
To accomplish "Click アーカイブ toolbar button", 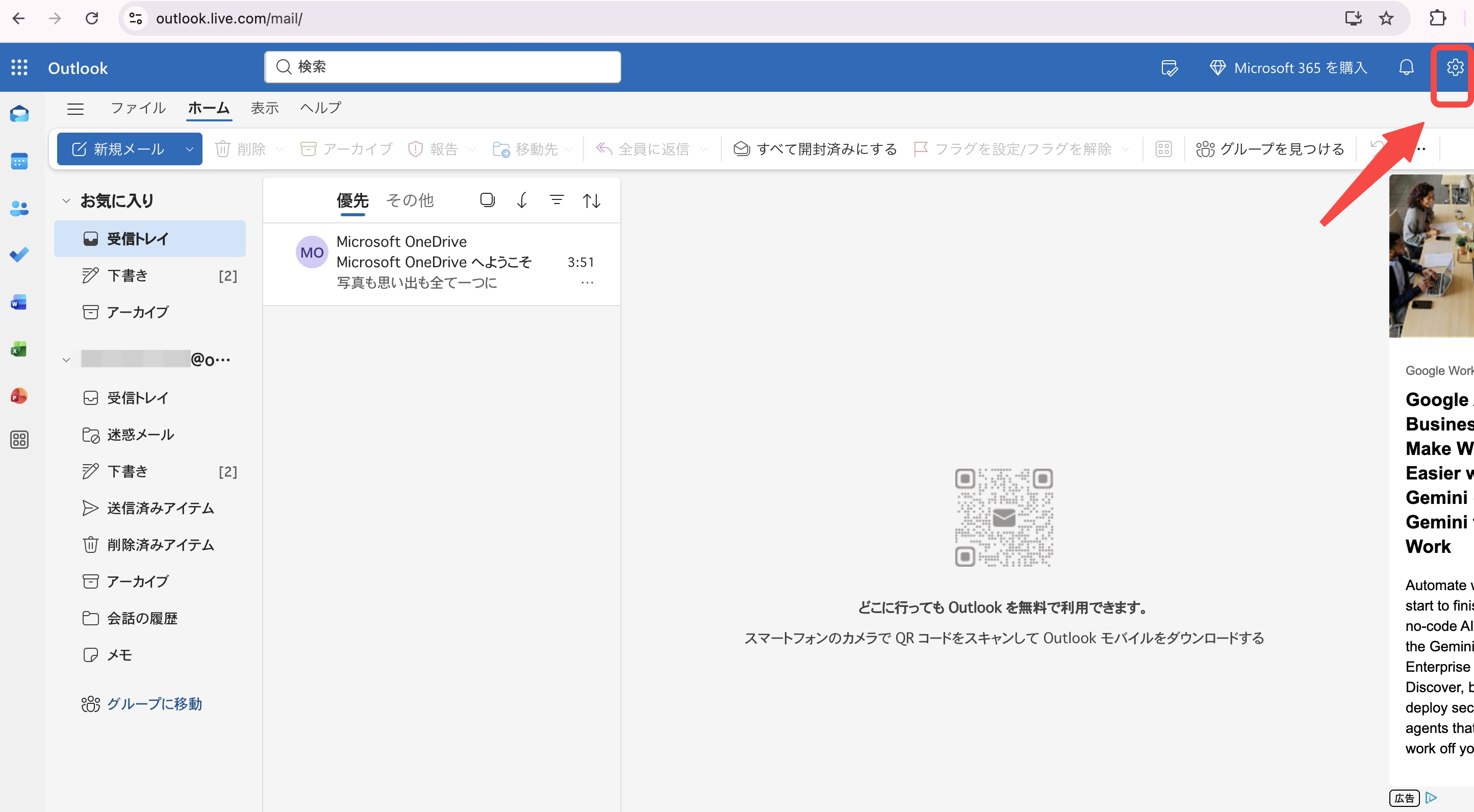I will (x=346, y=149).
